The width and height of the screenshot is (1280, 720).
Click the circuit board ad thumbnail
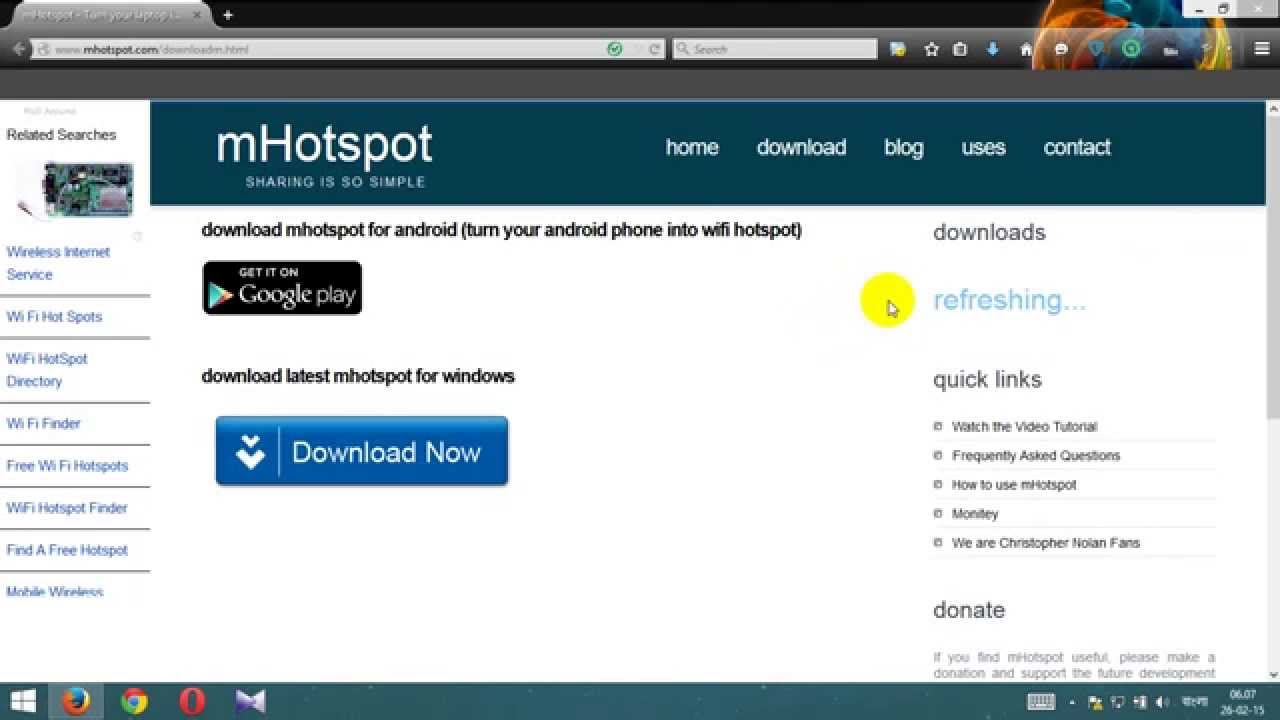(77, 190)
